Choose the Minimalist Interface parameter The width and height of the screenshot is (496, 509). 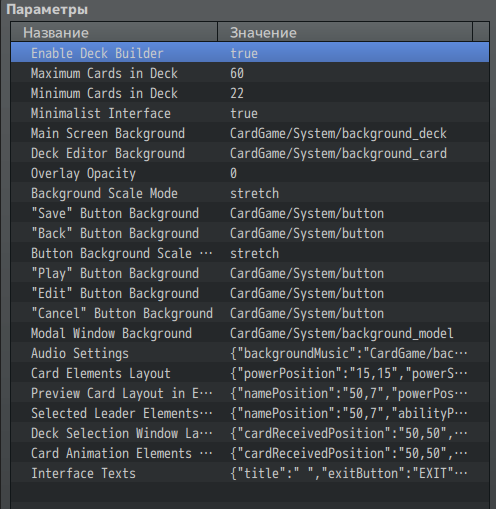[250, 112]
